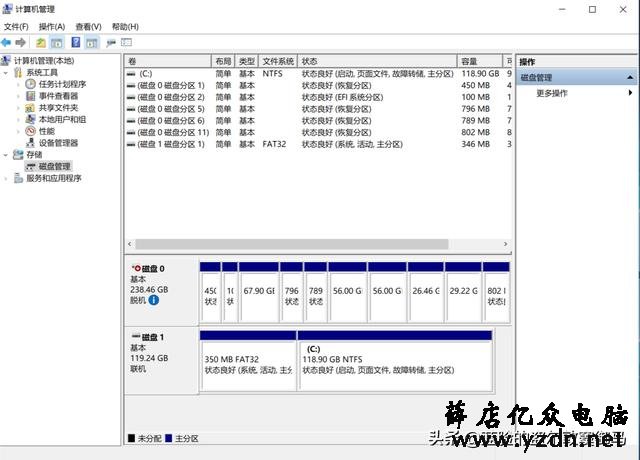Sort by the 布局 column header

click(223, 61)
